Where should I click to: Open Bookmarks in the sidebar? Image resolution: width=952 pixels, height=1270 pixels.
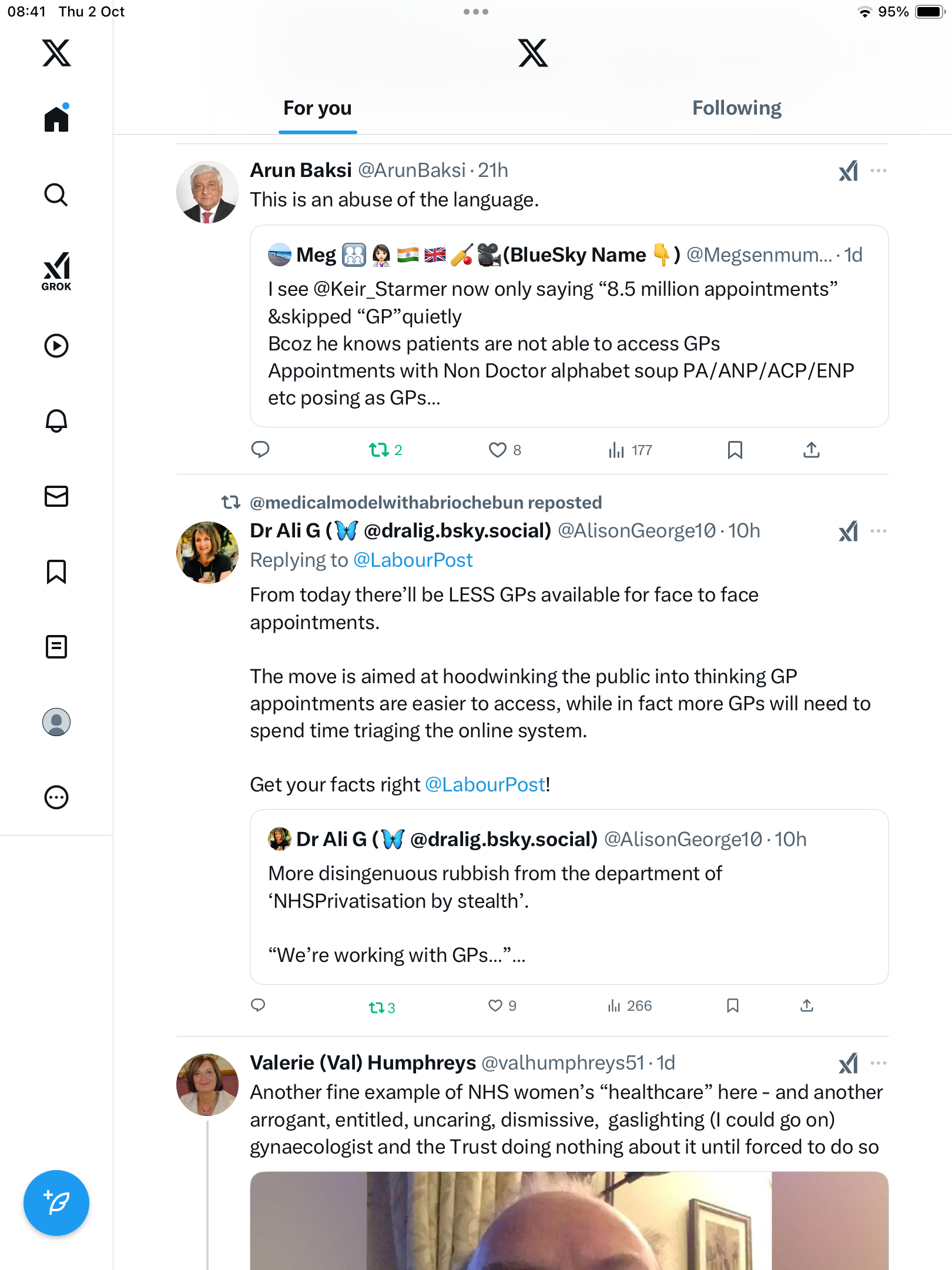56,571
